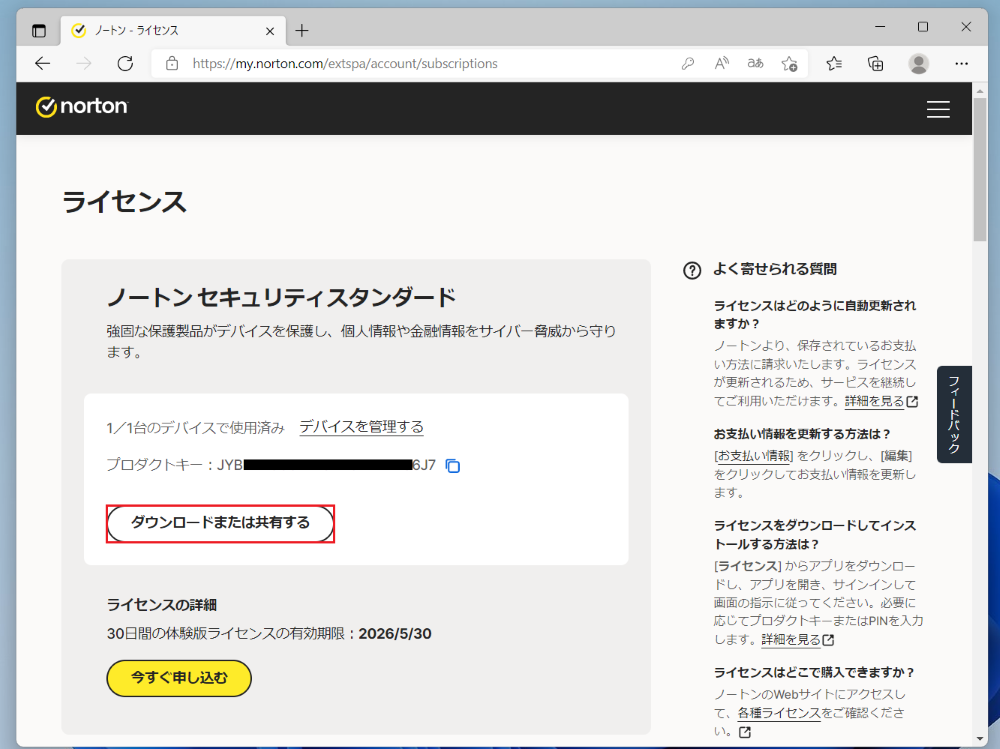
Task: Select the ノートン - ライセンス tab
Action: (172, 31)
